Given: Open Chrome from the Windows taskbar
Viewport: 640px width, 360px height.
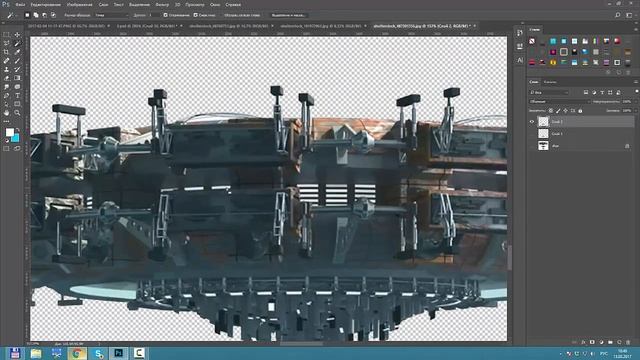Looking at the screenshot, I should click(x=77, y=353).
